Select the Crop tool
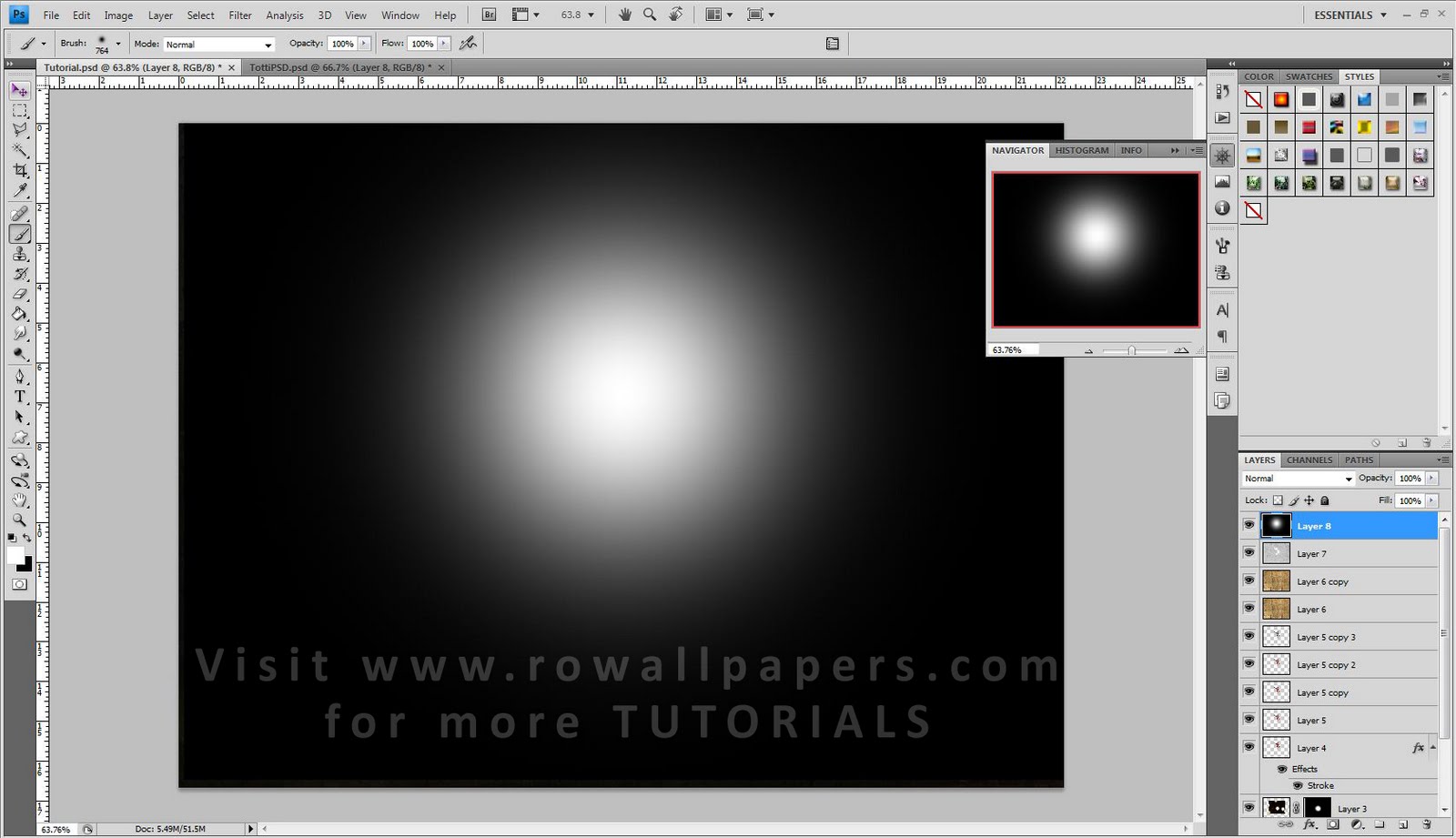The image size is (1456, 838). pos(19,170)
